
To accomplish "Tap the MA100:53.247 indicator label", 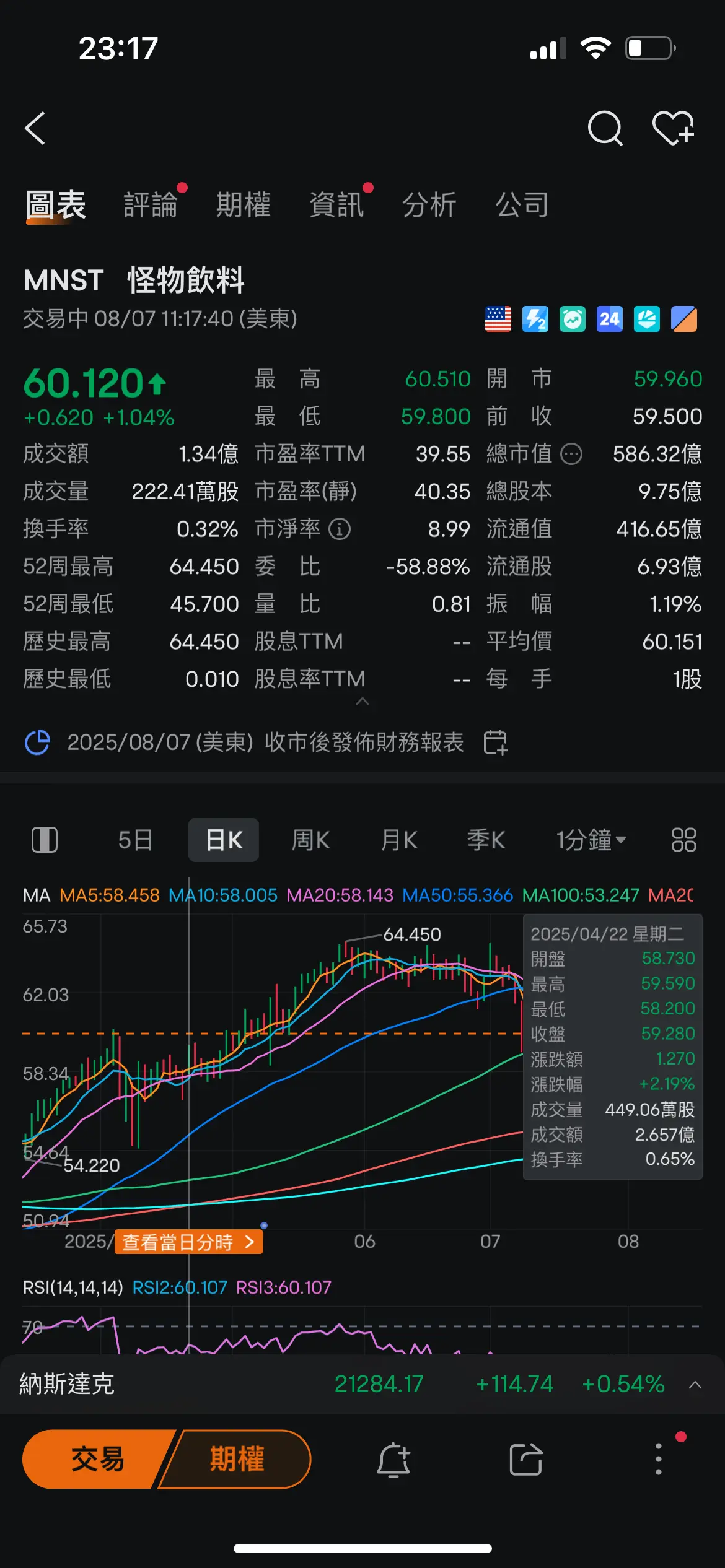I will coord(581,895).
